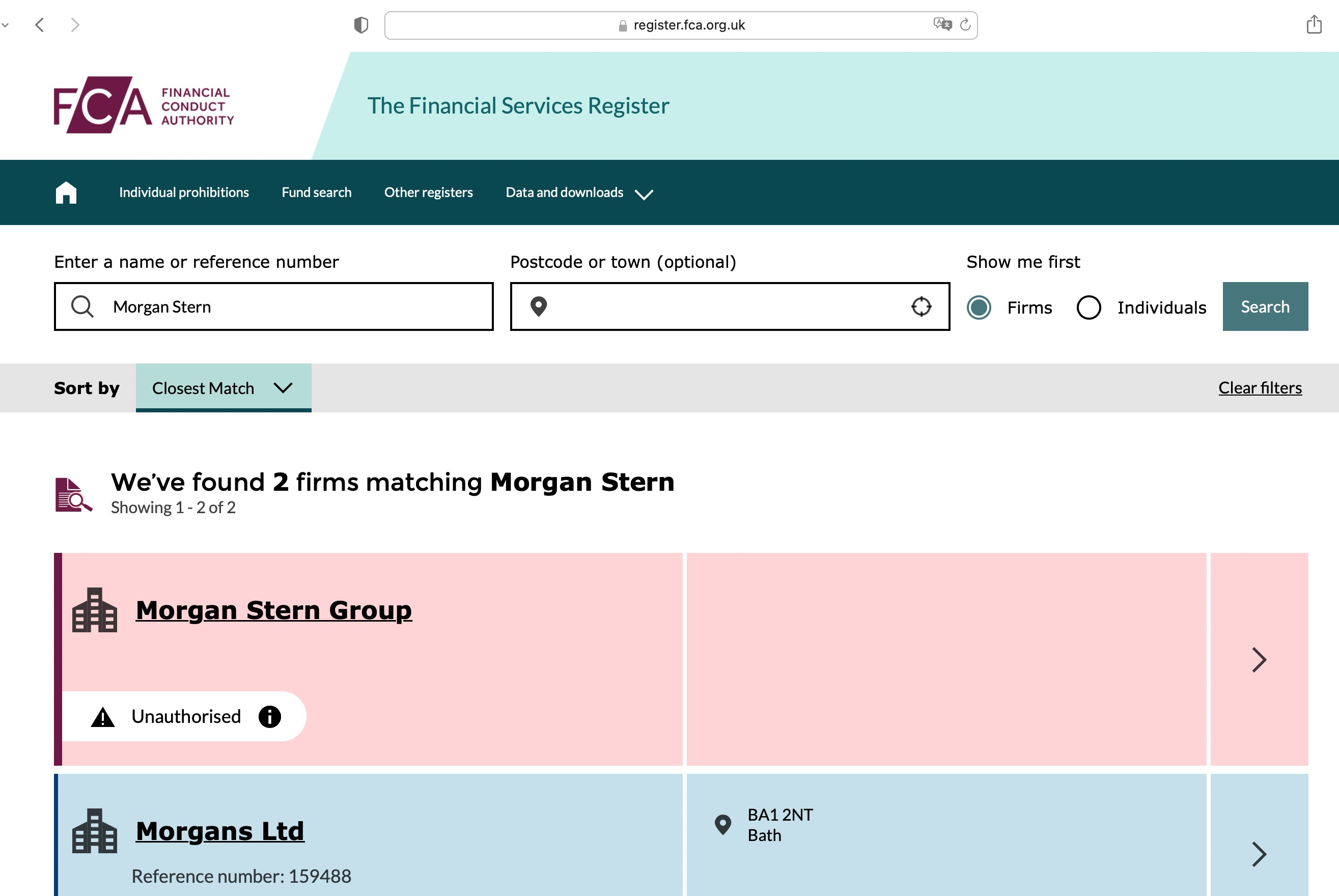
Task: Open Morgans Ltd row chevron arrow
Action: click(x=1259, y=854)
